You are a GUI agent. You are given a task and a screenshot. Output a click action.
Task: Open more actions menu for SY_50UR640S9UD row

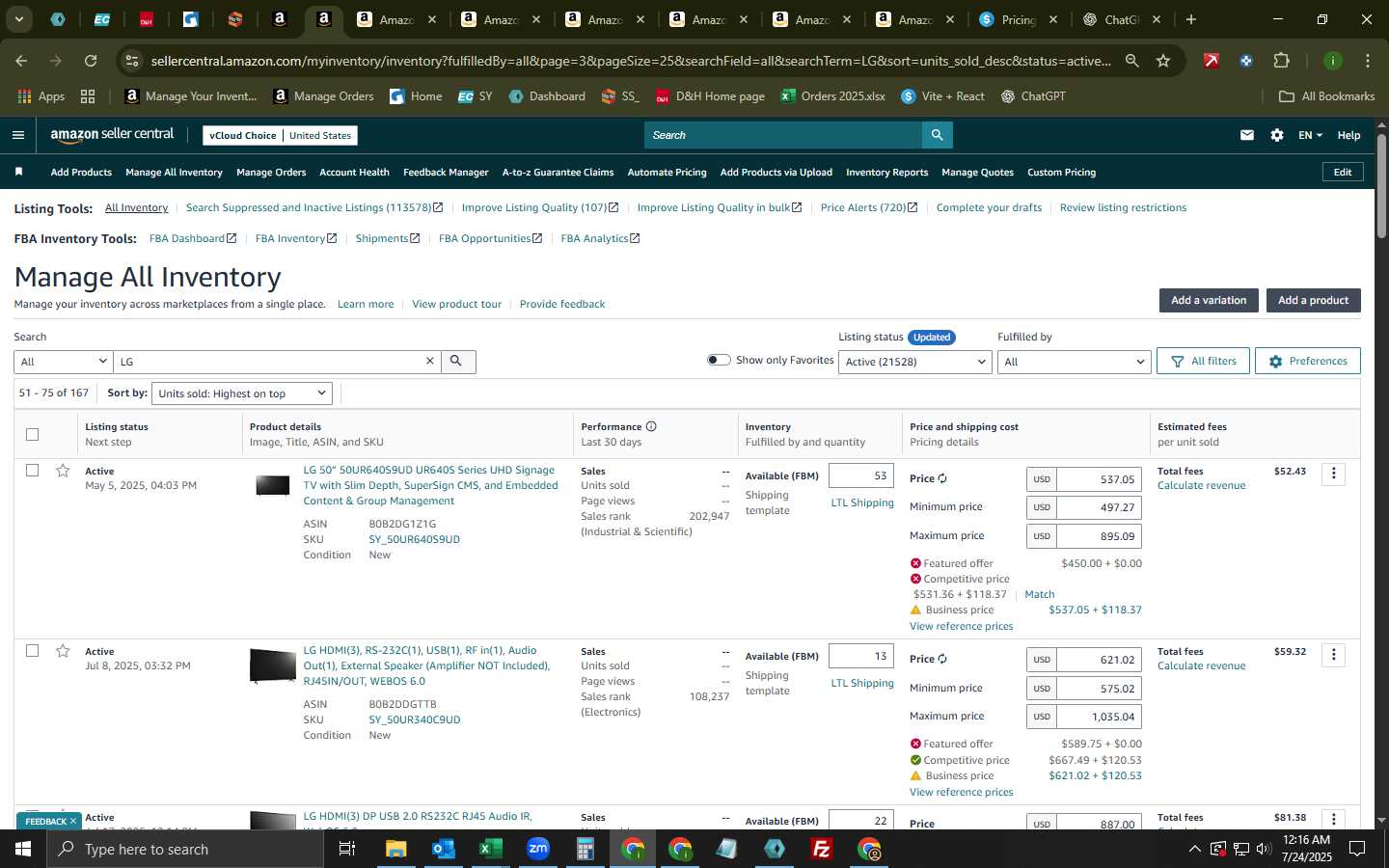(x=1334, y=474)
